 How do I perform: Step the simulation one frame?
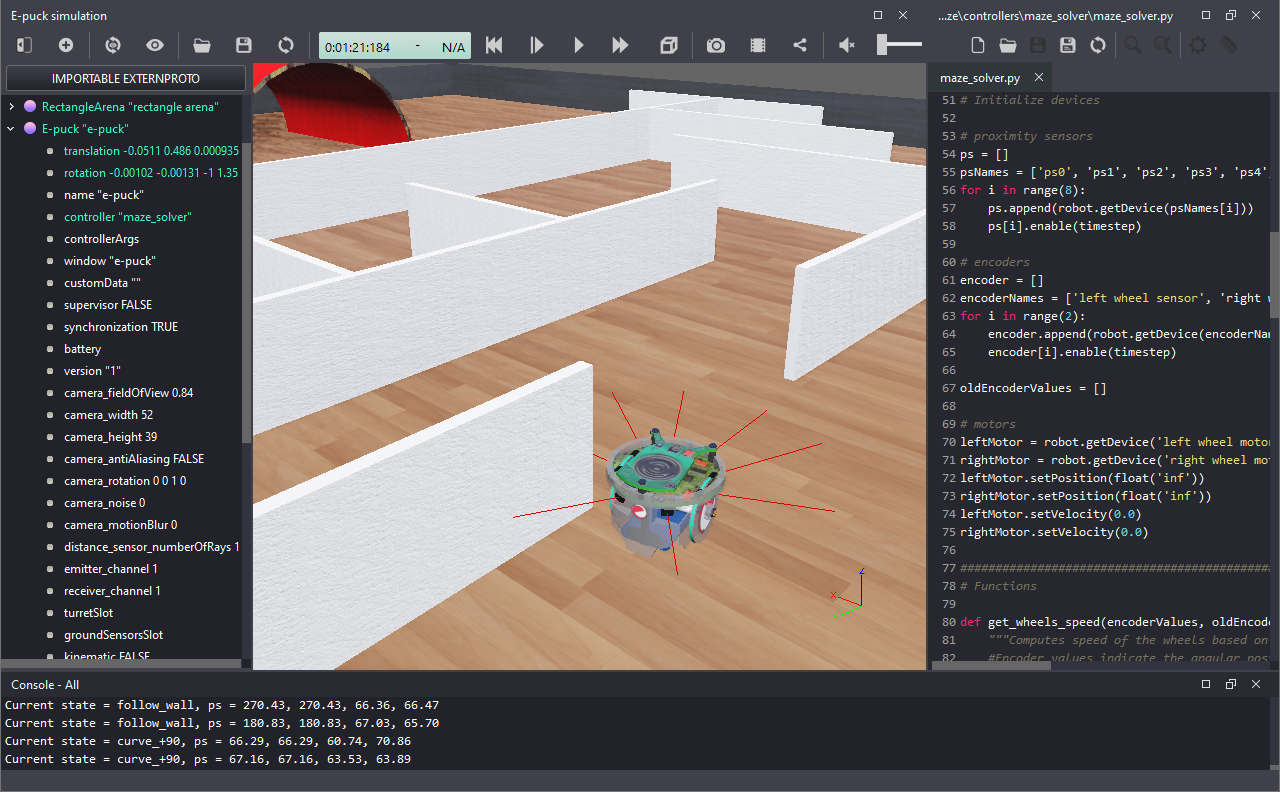[x=537, y=45]
